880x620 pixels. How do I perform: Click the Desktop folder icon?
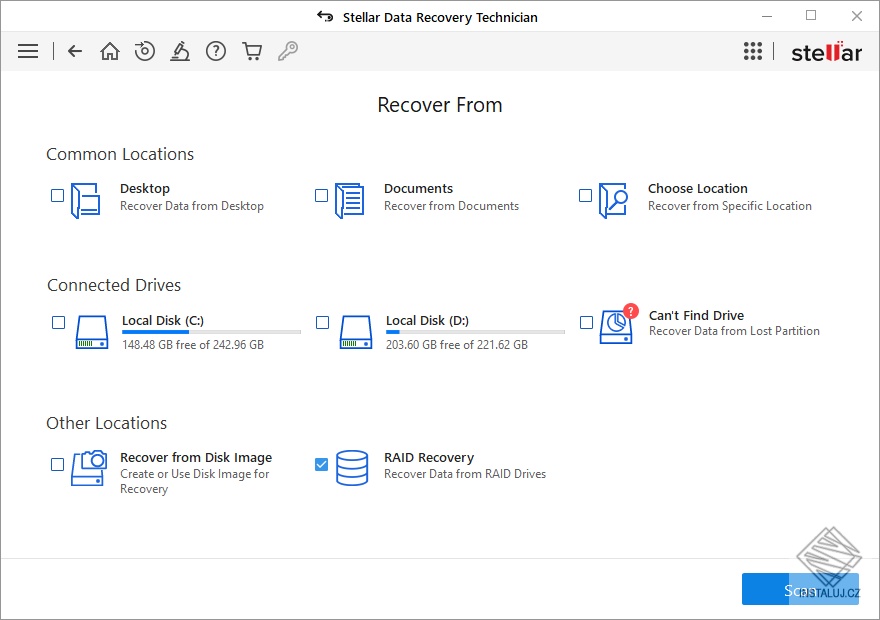click(x=86, y=200)
